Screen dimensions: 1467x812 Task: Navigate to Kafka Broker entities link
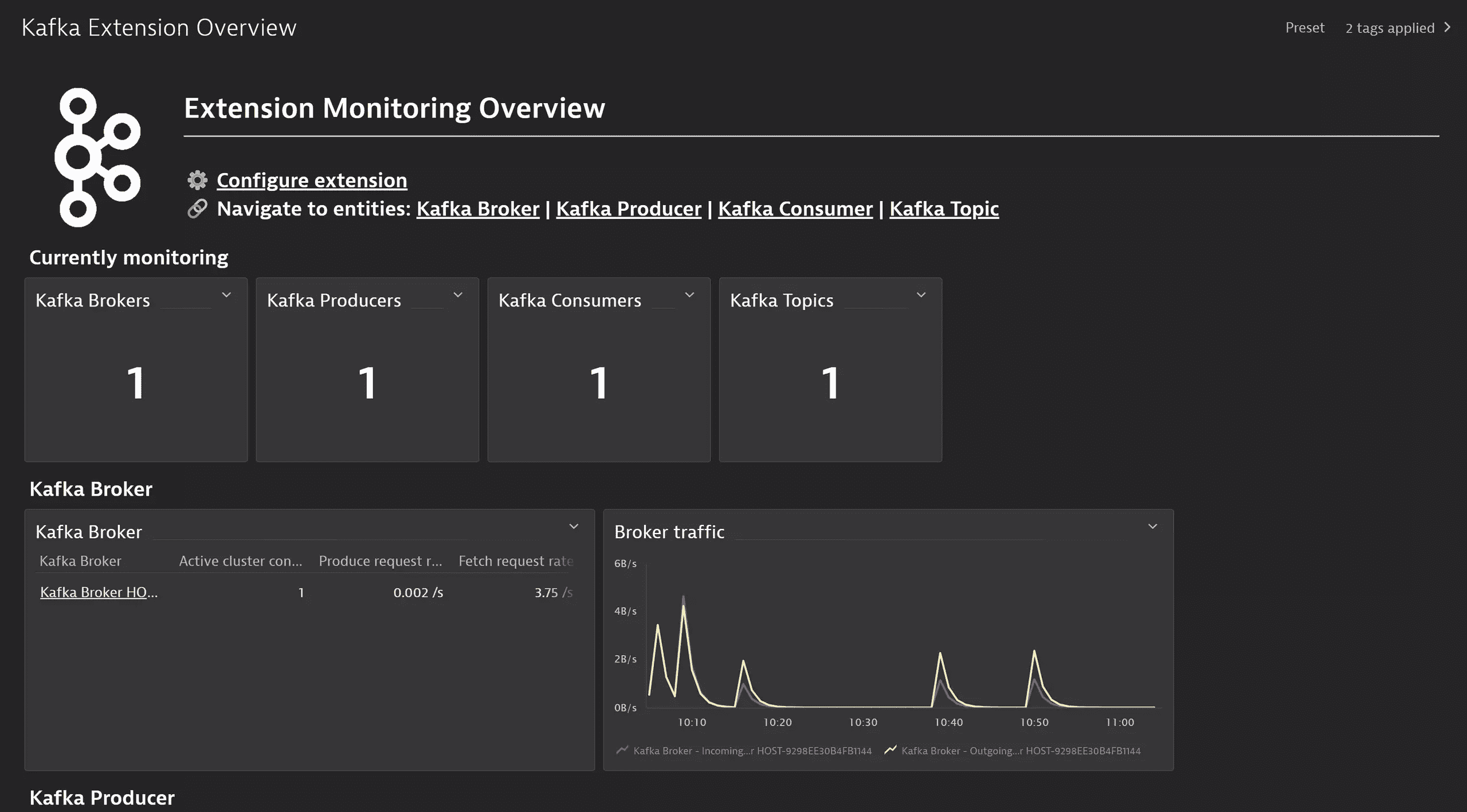pos(477,209)
